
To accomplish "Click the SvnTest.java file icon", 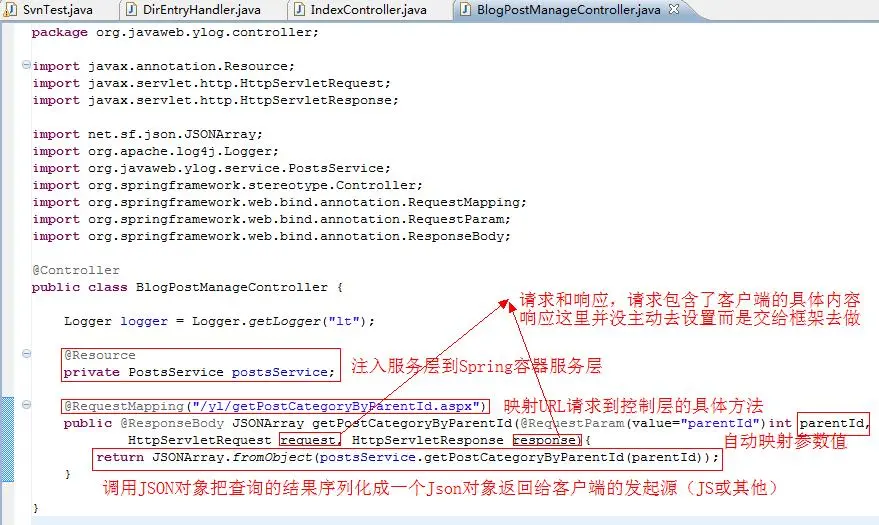I will click(x=11, y=10).
